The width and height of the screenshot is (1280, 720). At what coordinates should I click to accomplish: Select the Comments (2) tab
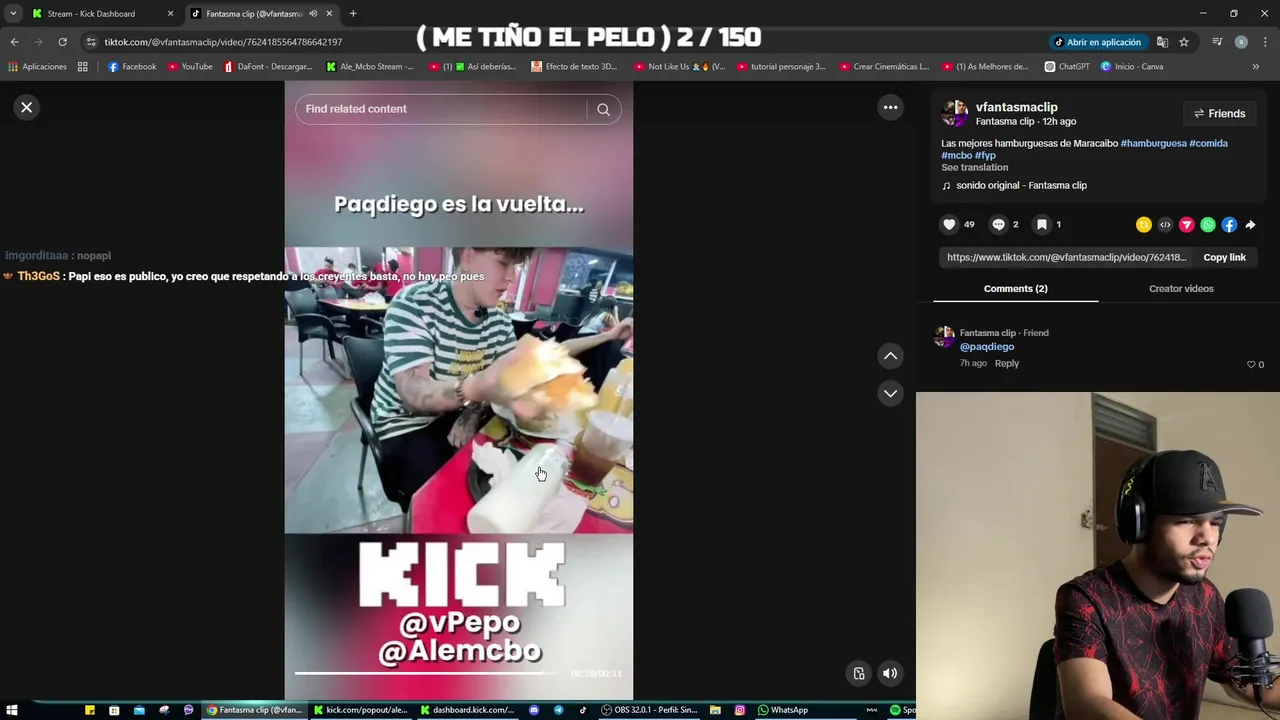point(1015,289)
